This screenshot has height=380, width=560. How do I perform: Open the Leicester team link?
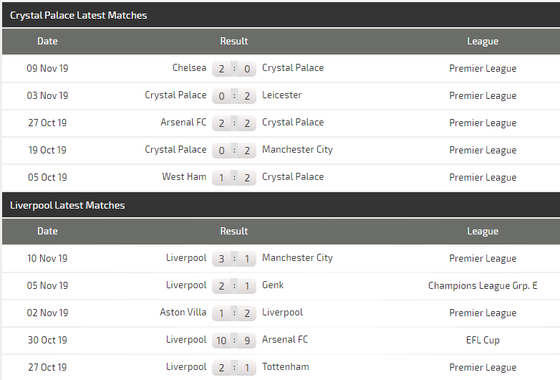click(282, 95)
